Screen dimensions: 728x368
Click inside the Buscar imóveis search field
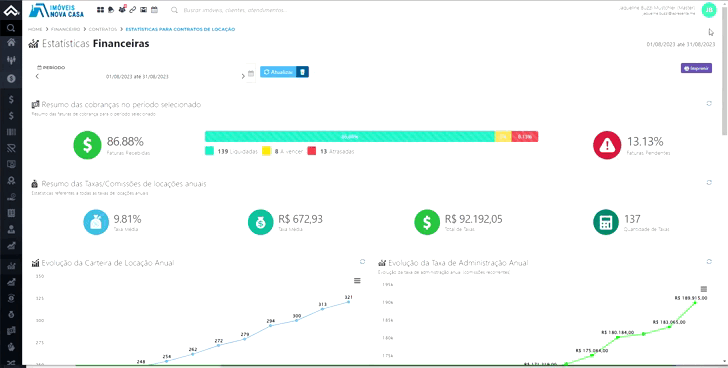235,10
